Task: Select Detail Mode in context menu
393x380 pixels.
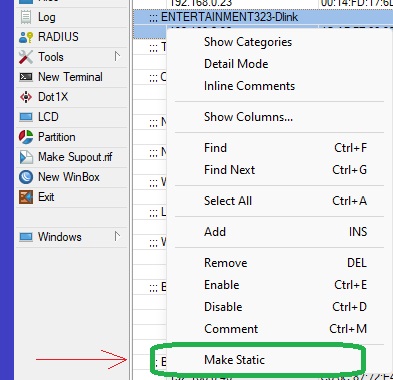Action: click(236, 64)
